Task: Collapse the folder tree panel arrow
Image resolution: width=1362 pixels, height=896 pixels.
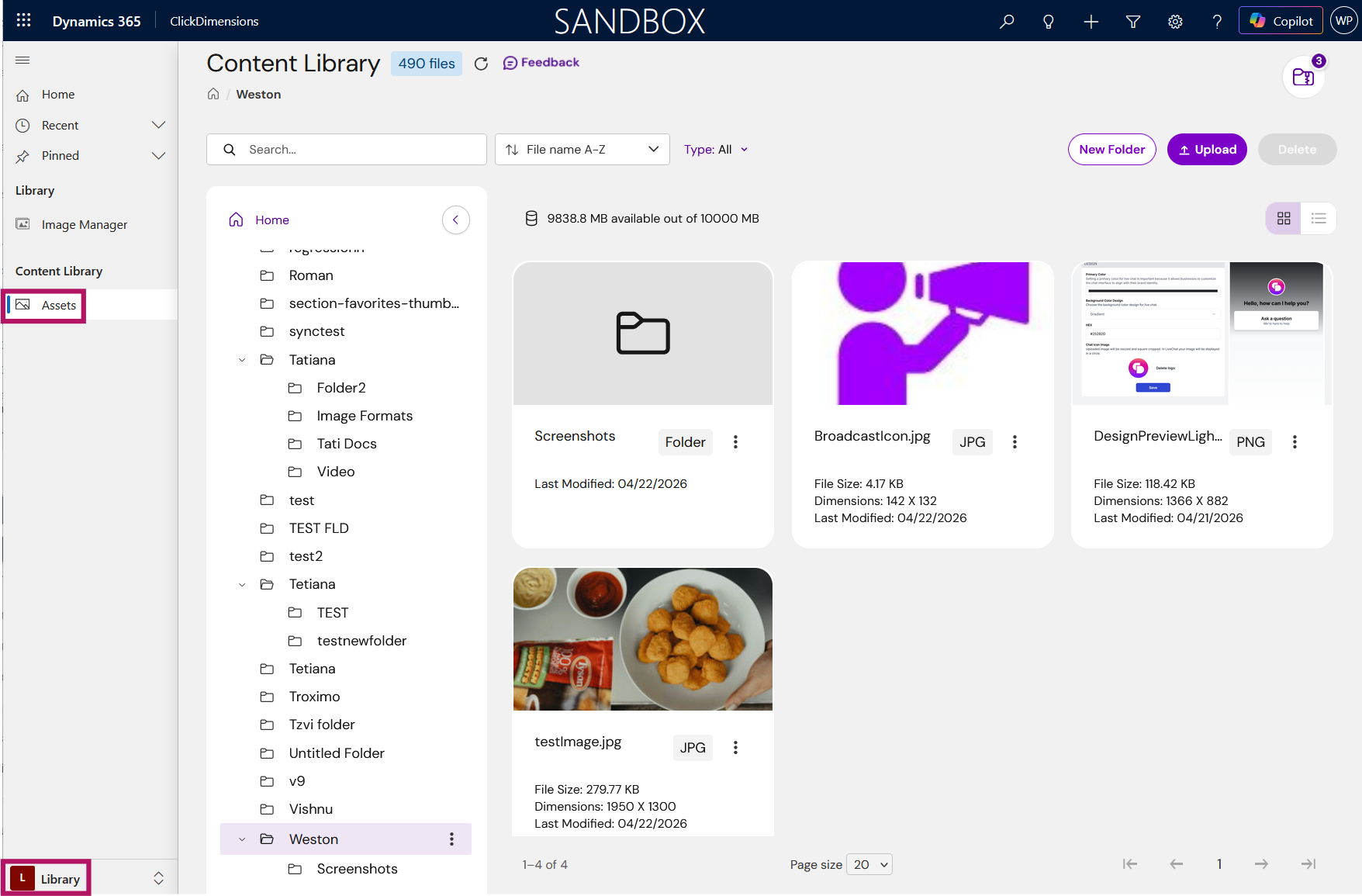Action: (x=455, y=220)
